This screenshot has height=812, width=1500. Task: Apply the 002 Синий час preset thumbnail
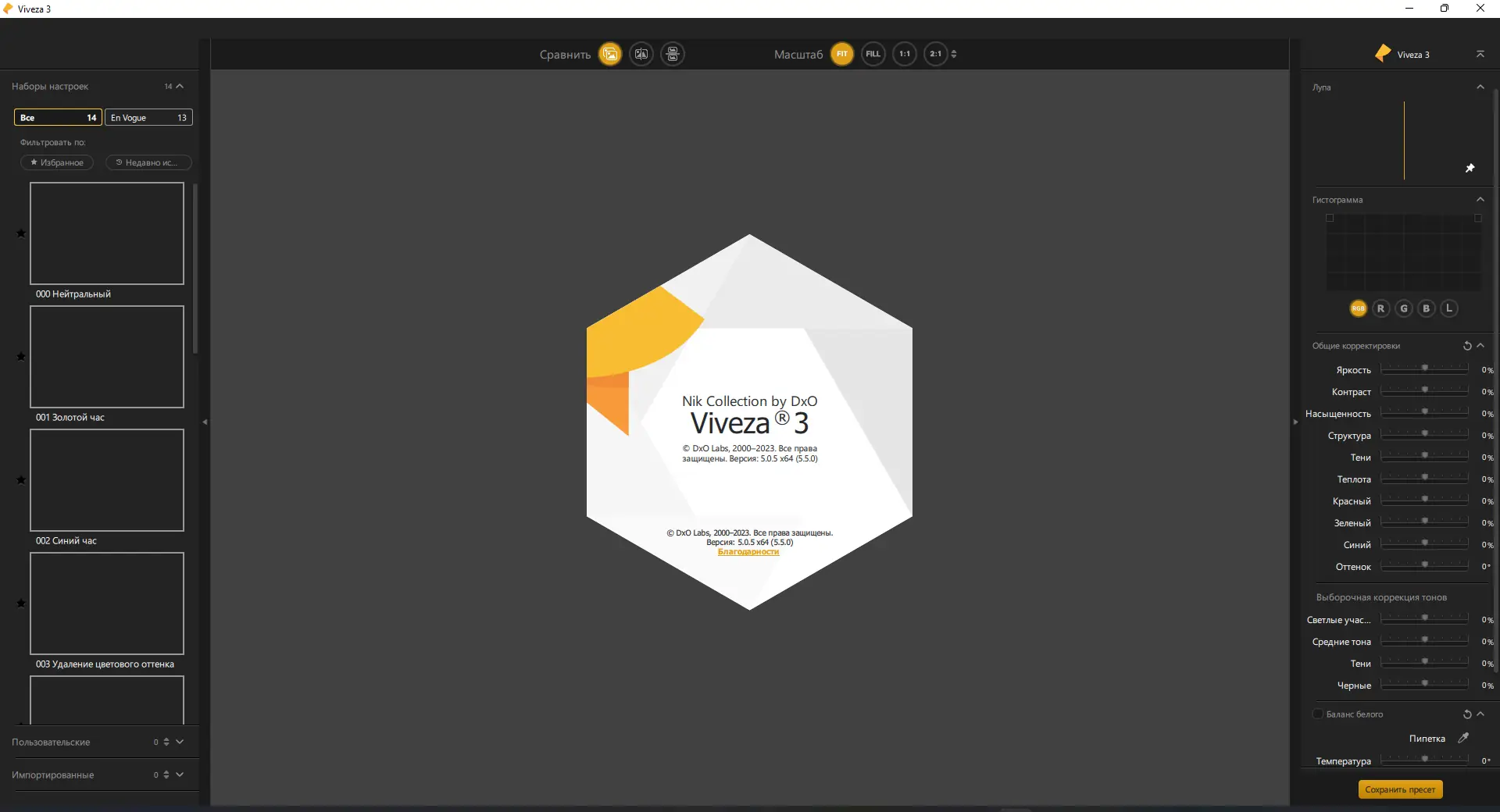tap(107, 480)
